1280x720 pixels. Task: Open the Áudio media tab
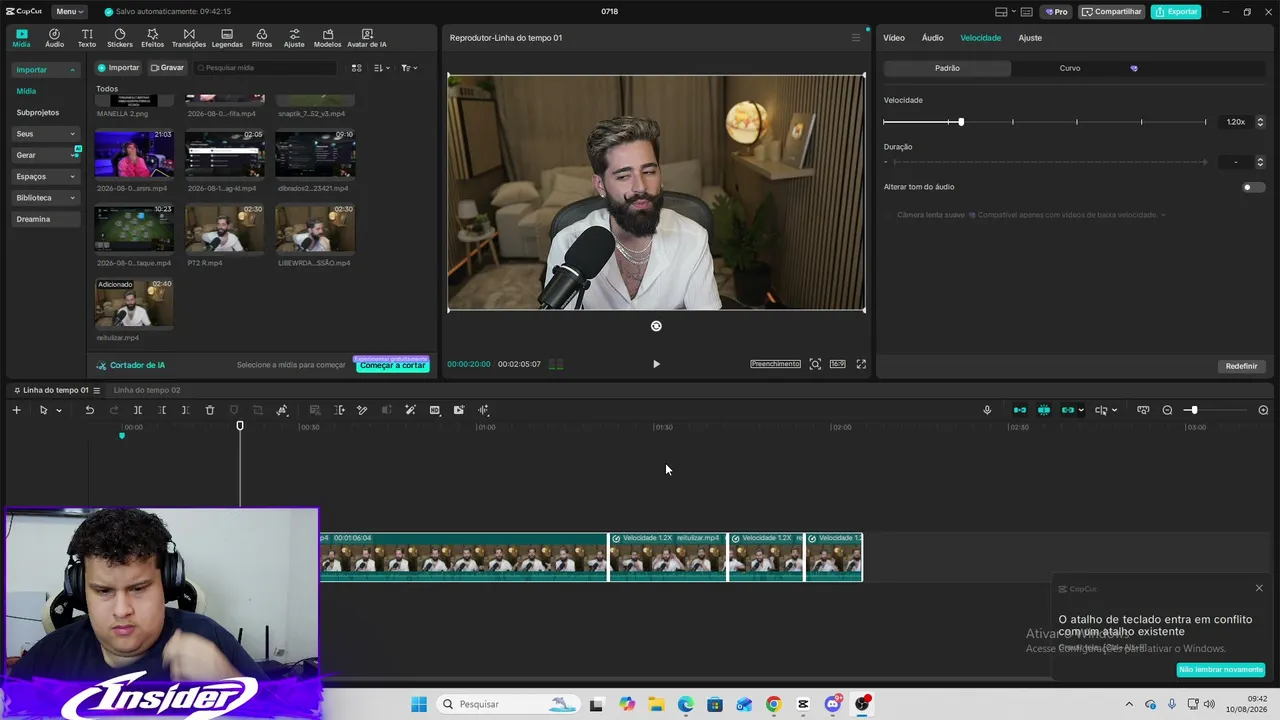(x=54, y=38)
